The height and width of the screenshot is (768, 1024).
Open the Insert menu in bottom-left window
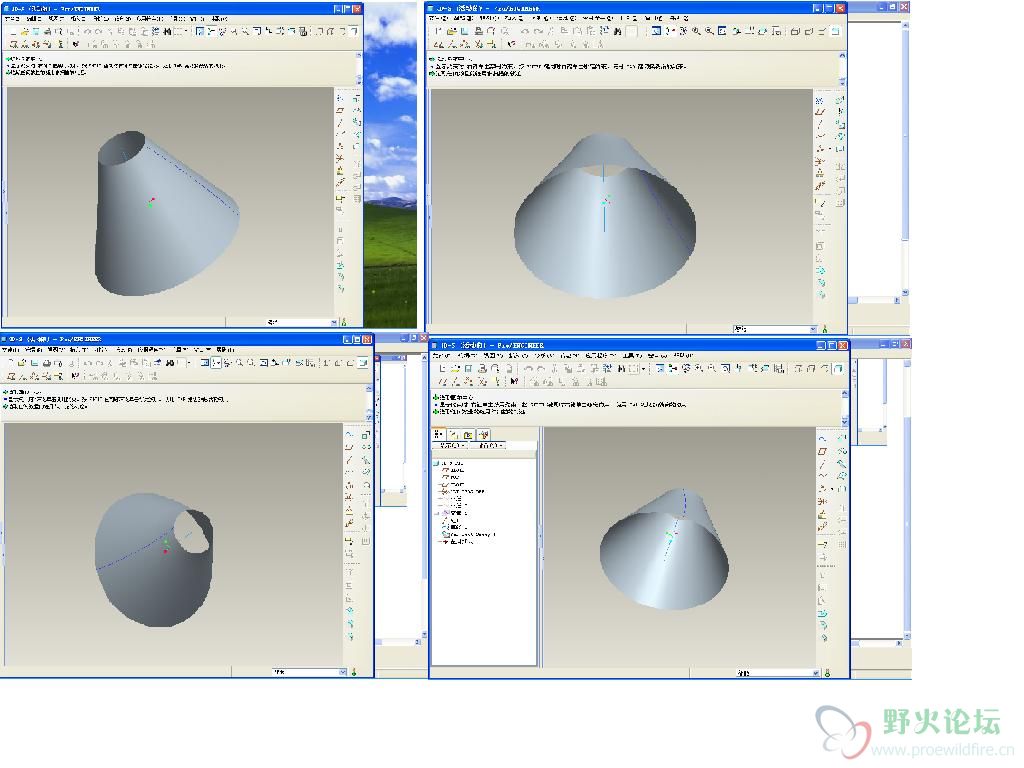tap(78, 350)
